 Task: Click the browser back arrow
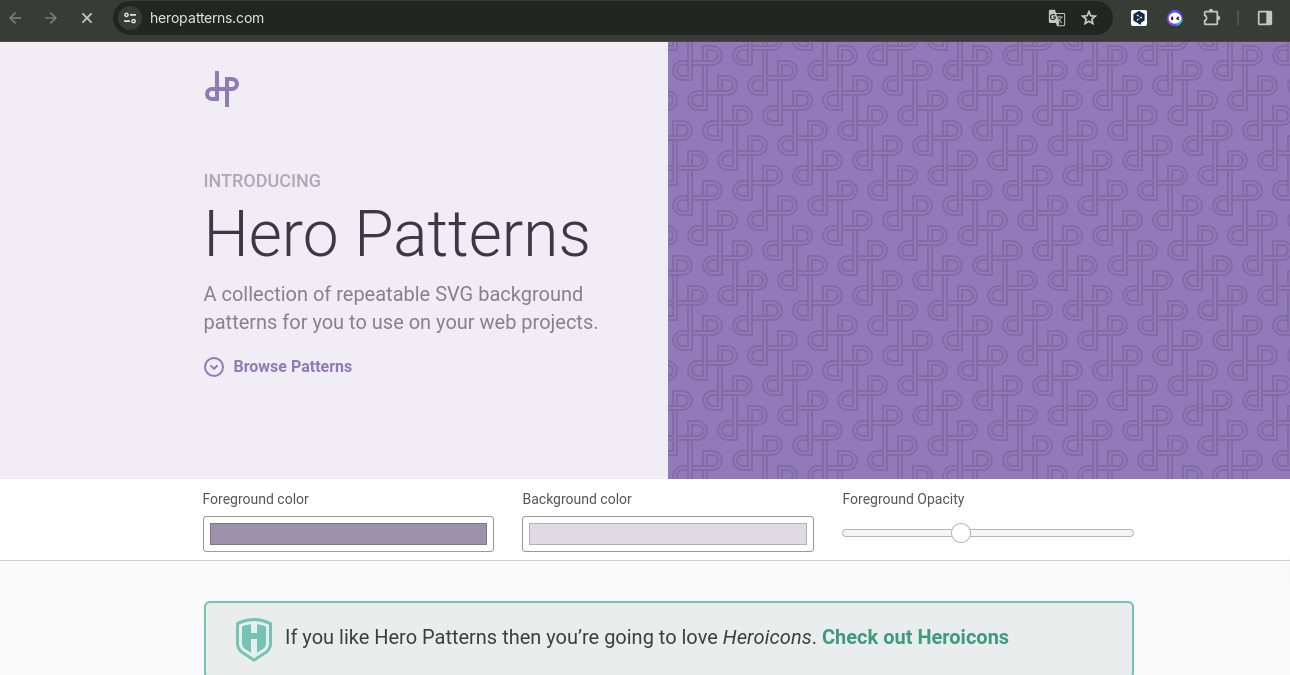pos(16,18)
